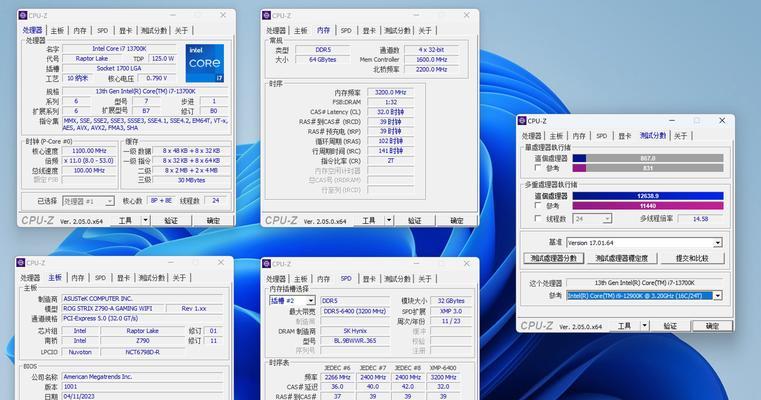Click CPU-Z logo icon in the memory timings window title bar
Image resolution: width=761 pixels, height=400 pixels.
point(266,16)
